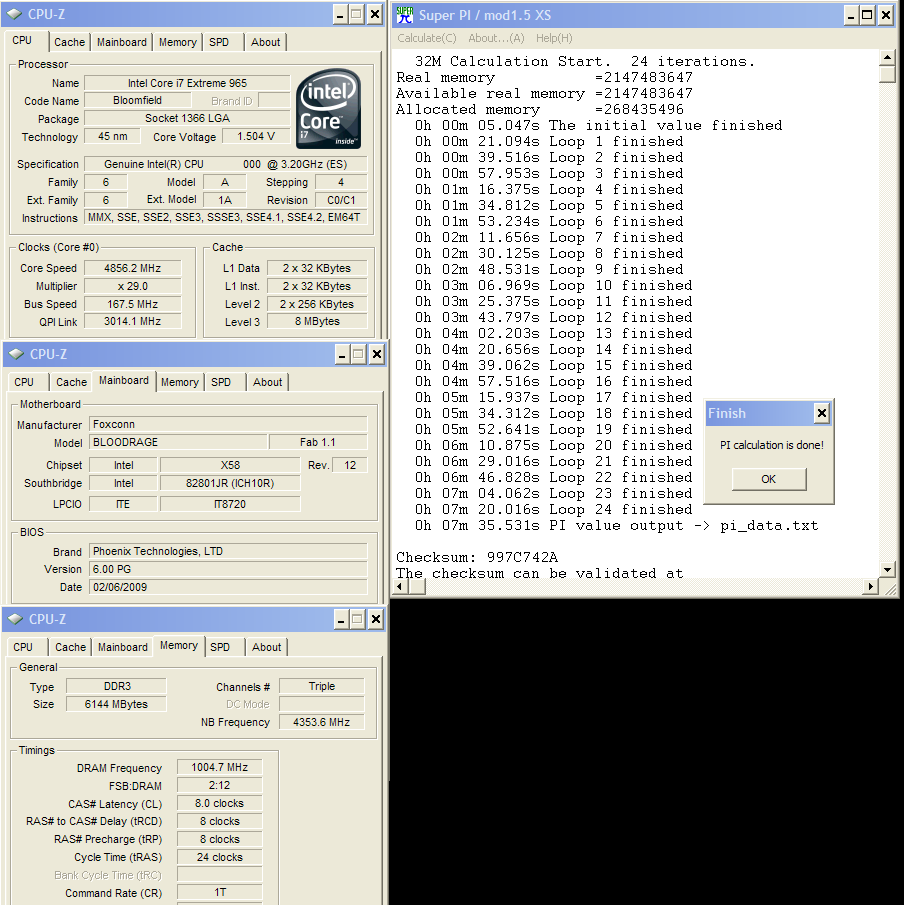Maximize the Super PI window
The width and height of the screenshot is (904, 905).
(x=868, y=16)
